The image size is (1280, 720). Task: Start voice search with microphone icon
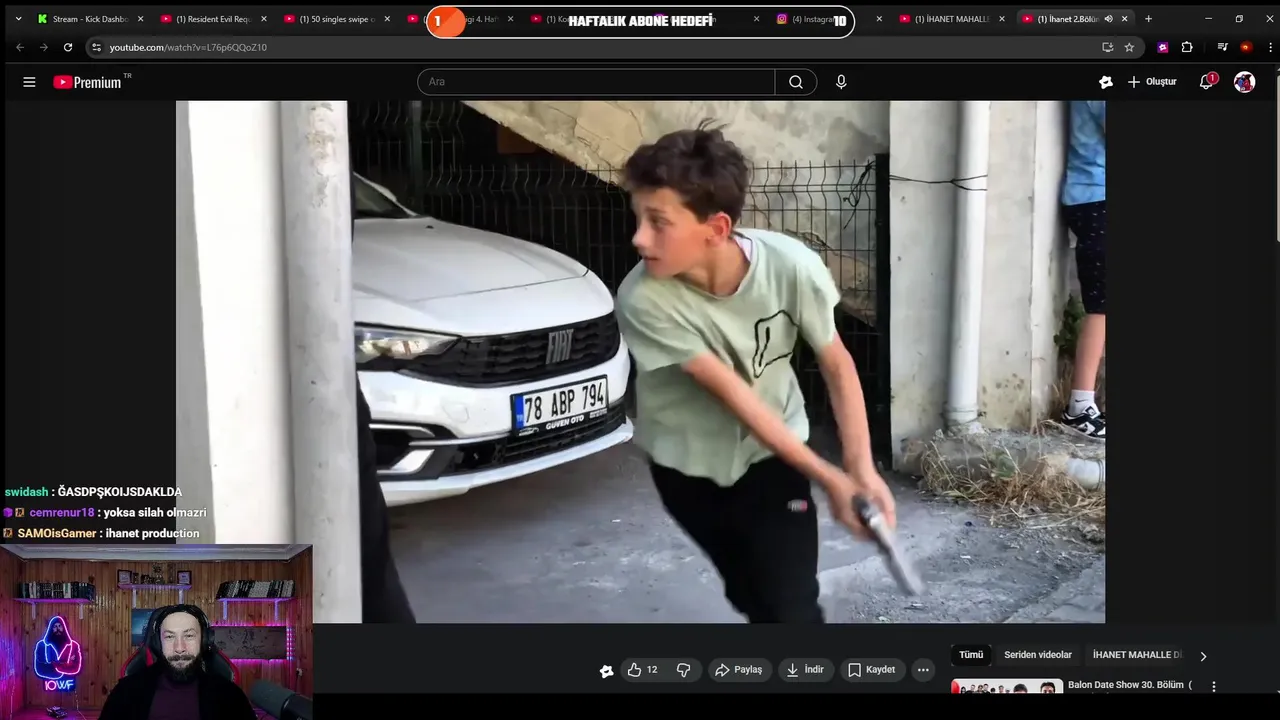[x=841, y=82]
